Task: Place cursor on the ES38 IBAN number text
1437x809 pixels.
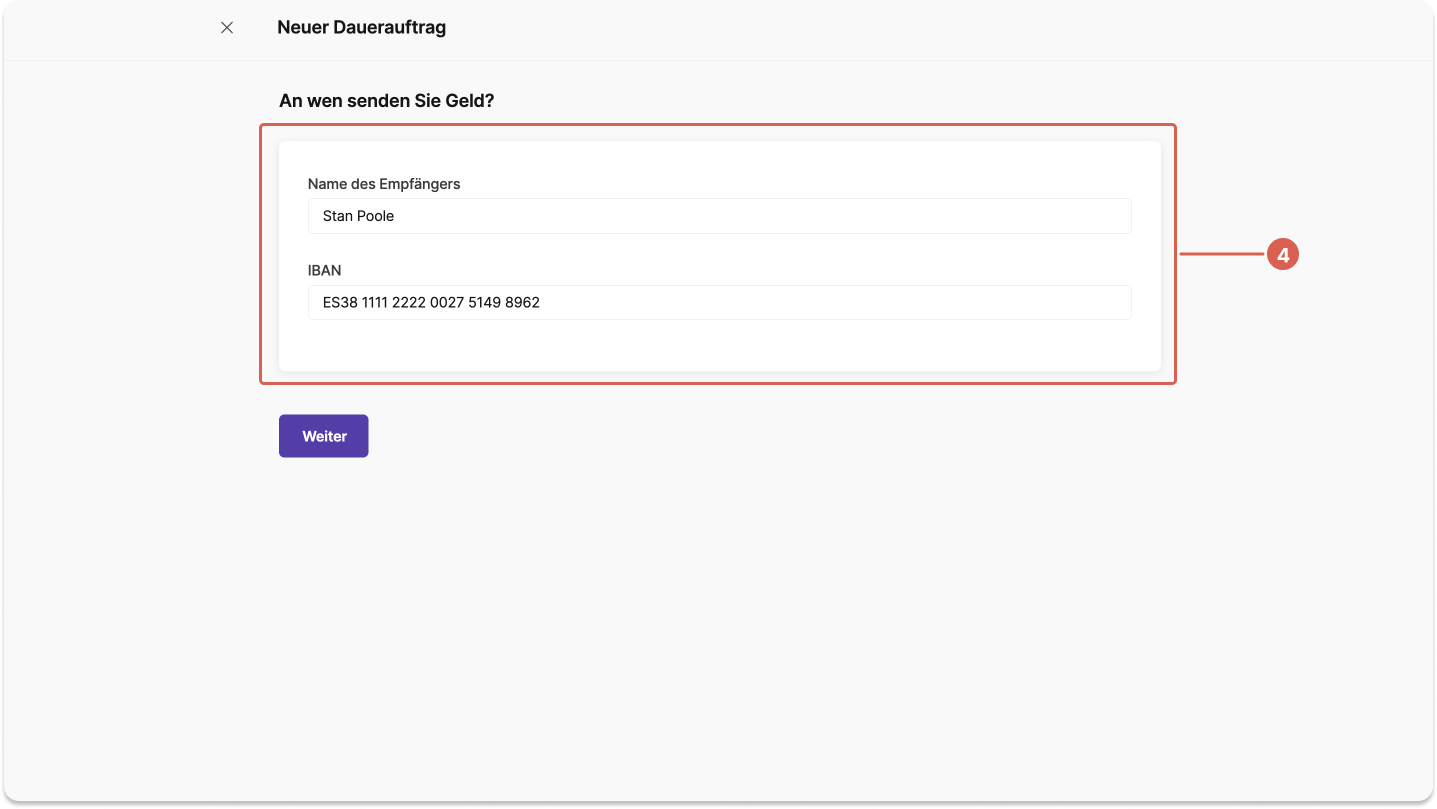Action: pyautogui.click(x=431, y=303)
